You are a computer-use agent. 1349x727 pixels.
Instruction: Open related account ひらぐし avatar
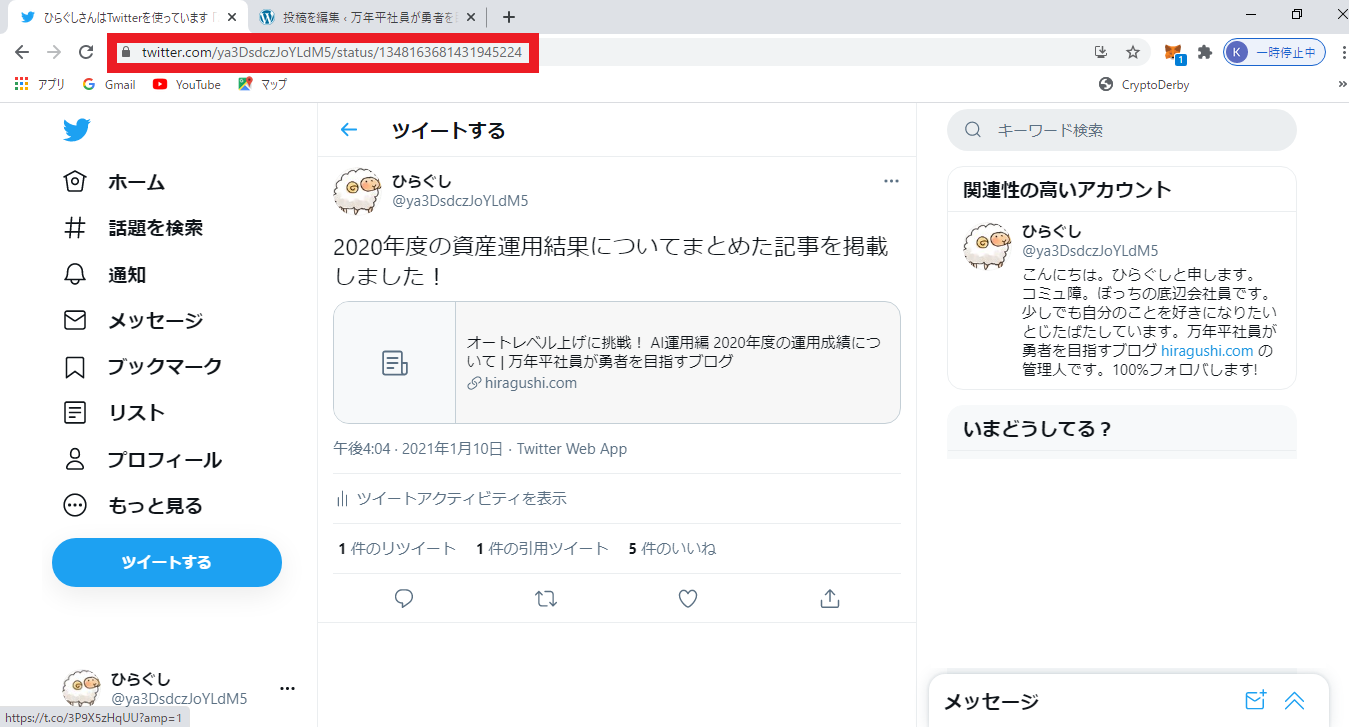point(987,247)
